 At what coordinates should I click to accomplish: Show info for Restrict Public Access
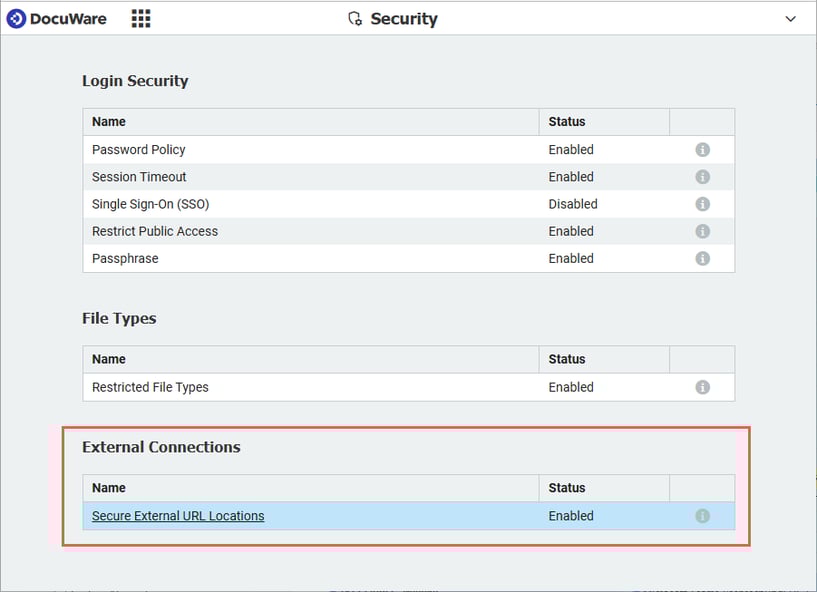click(702, 231)
